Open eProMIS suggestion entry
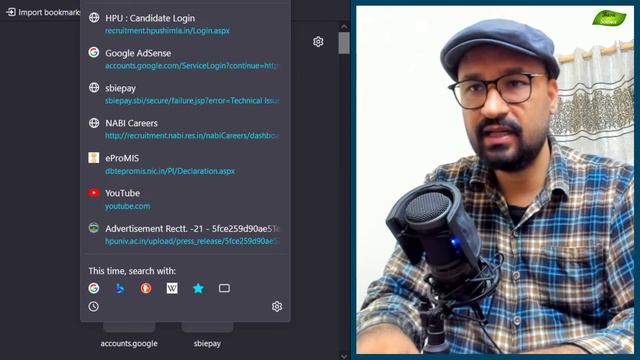The image size is (640, 360). point(185,164)
